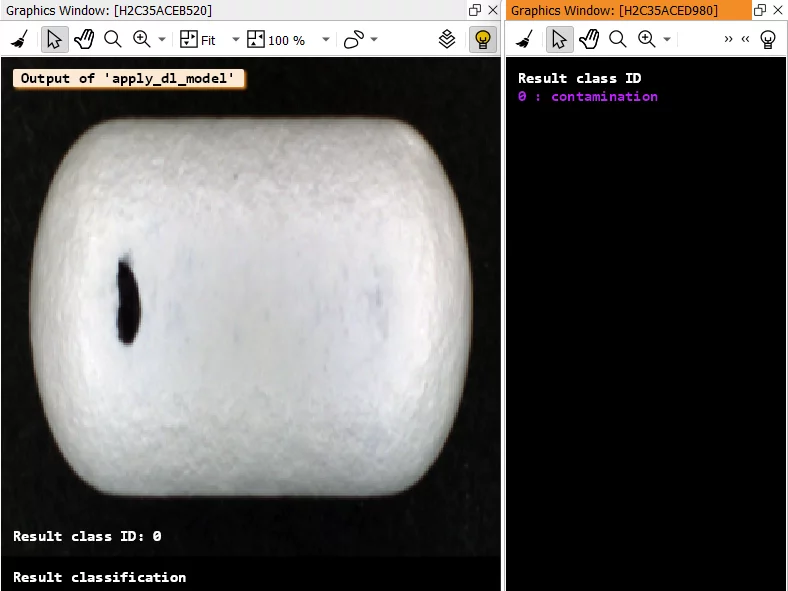The width and height of the screenshot is (788, 591).
Task: Toggle the highlighted lightbulb in left window
Action: pyautogui.click(x=482, y=40)
